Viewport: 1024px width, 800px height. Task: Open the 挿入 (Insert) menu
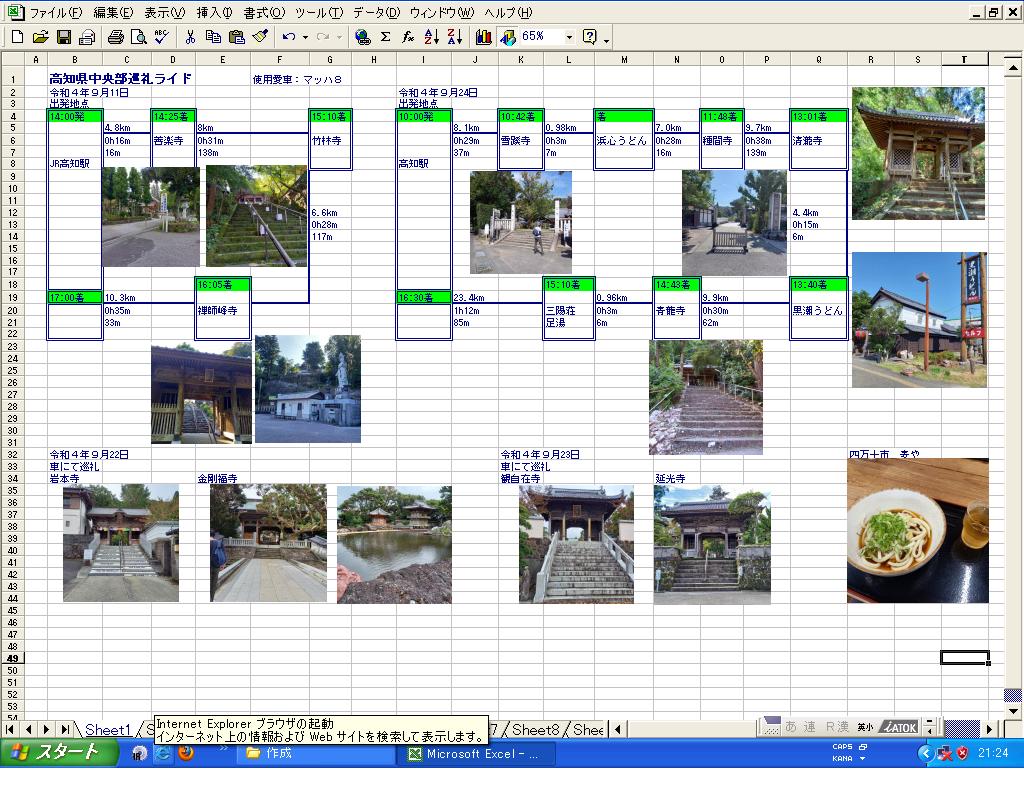point(214,13)
